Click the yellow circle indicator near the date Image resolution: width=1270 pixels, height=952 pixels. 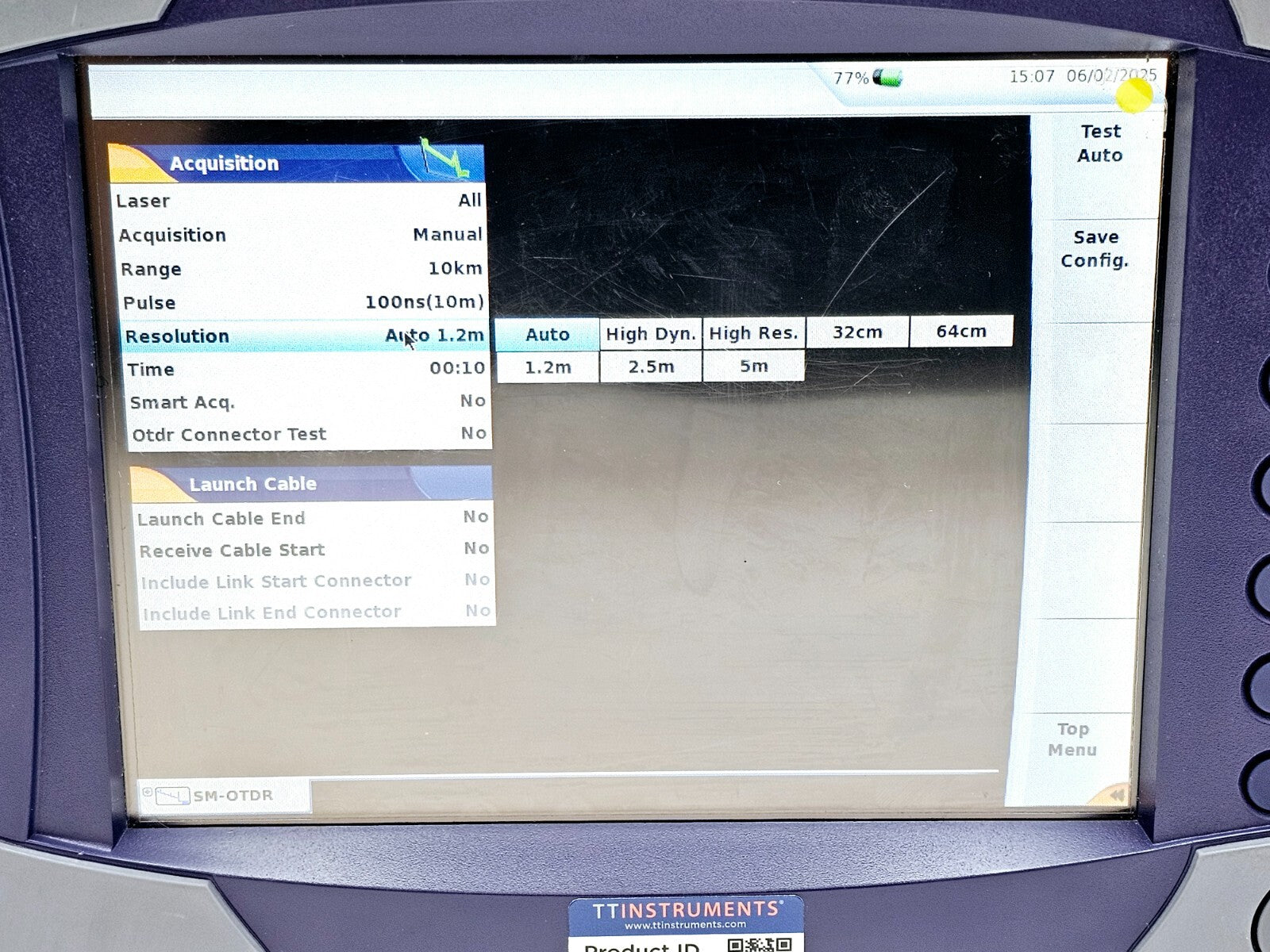1133,95
